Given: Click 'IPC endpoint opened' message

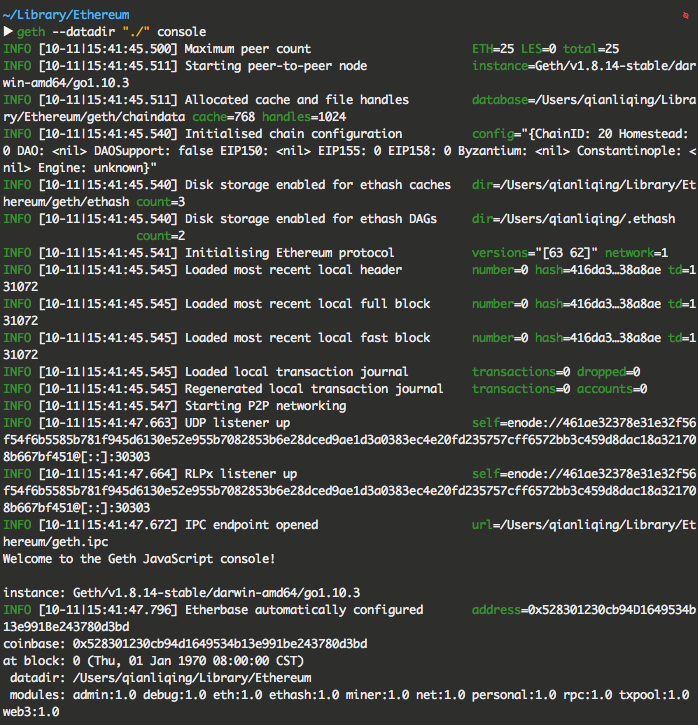Looking at the screenshot, I should pos(251,525).
